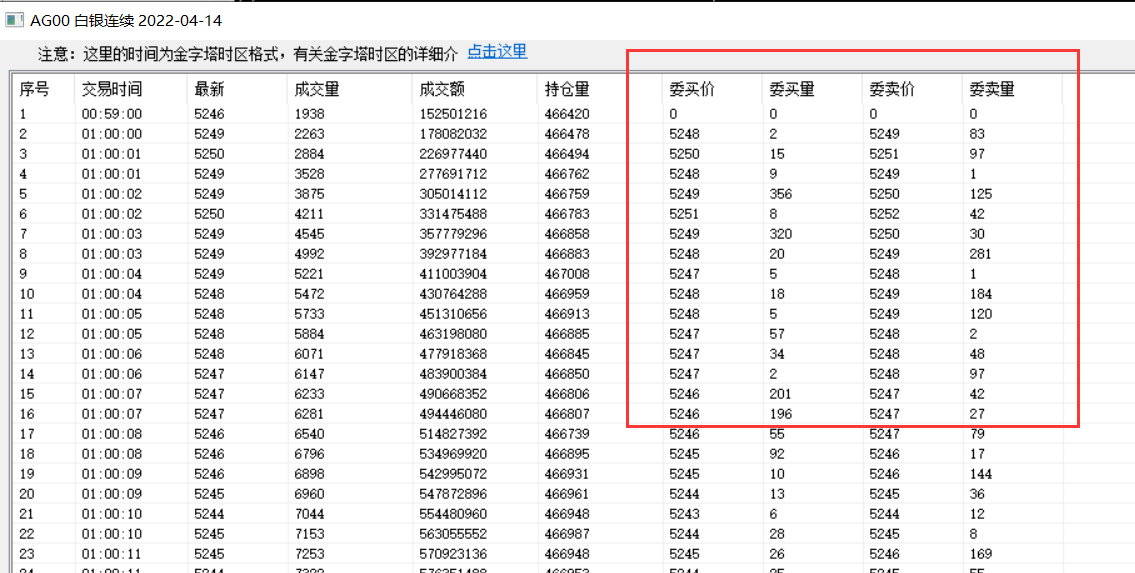Click volume cell 4992

tap(310, 254)
